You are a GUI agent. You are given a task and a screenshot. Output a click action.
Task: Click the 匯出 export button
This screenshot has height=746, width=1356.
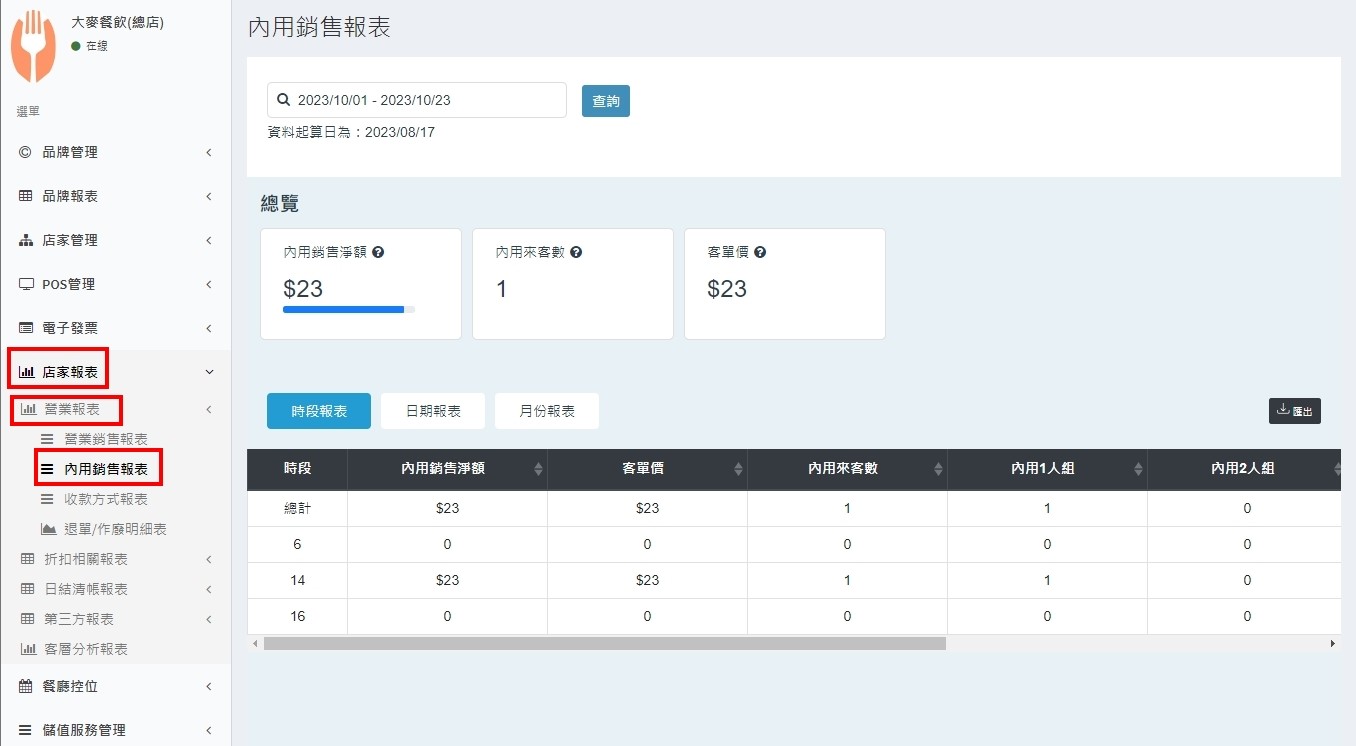point(1294,410)
